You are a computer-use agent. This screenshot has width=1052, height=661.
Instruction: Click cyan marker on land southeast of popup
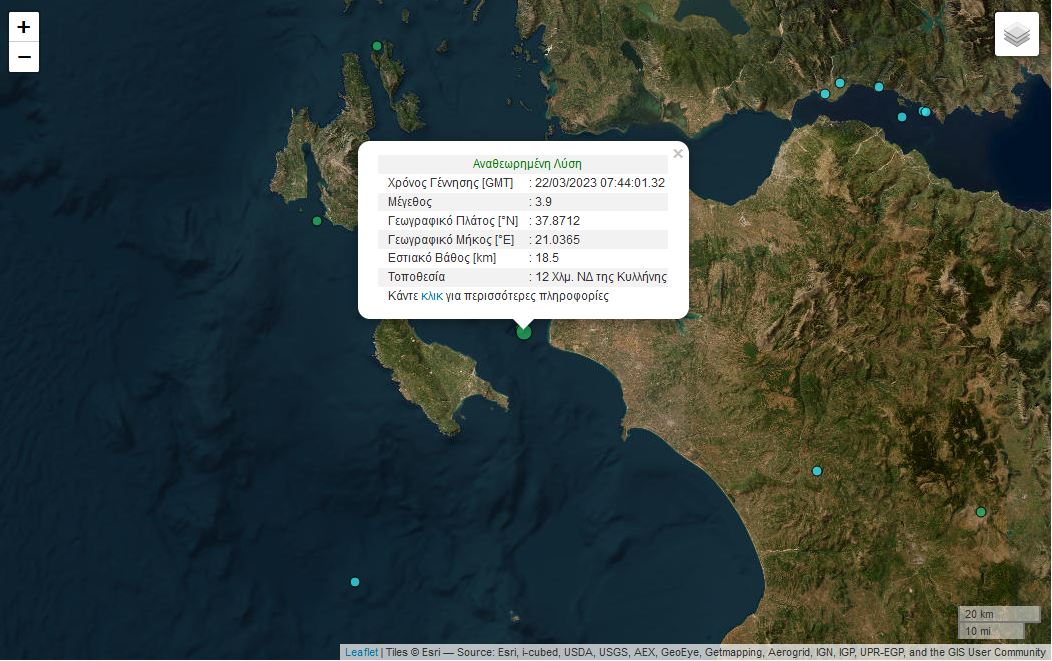[817, 471]
